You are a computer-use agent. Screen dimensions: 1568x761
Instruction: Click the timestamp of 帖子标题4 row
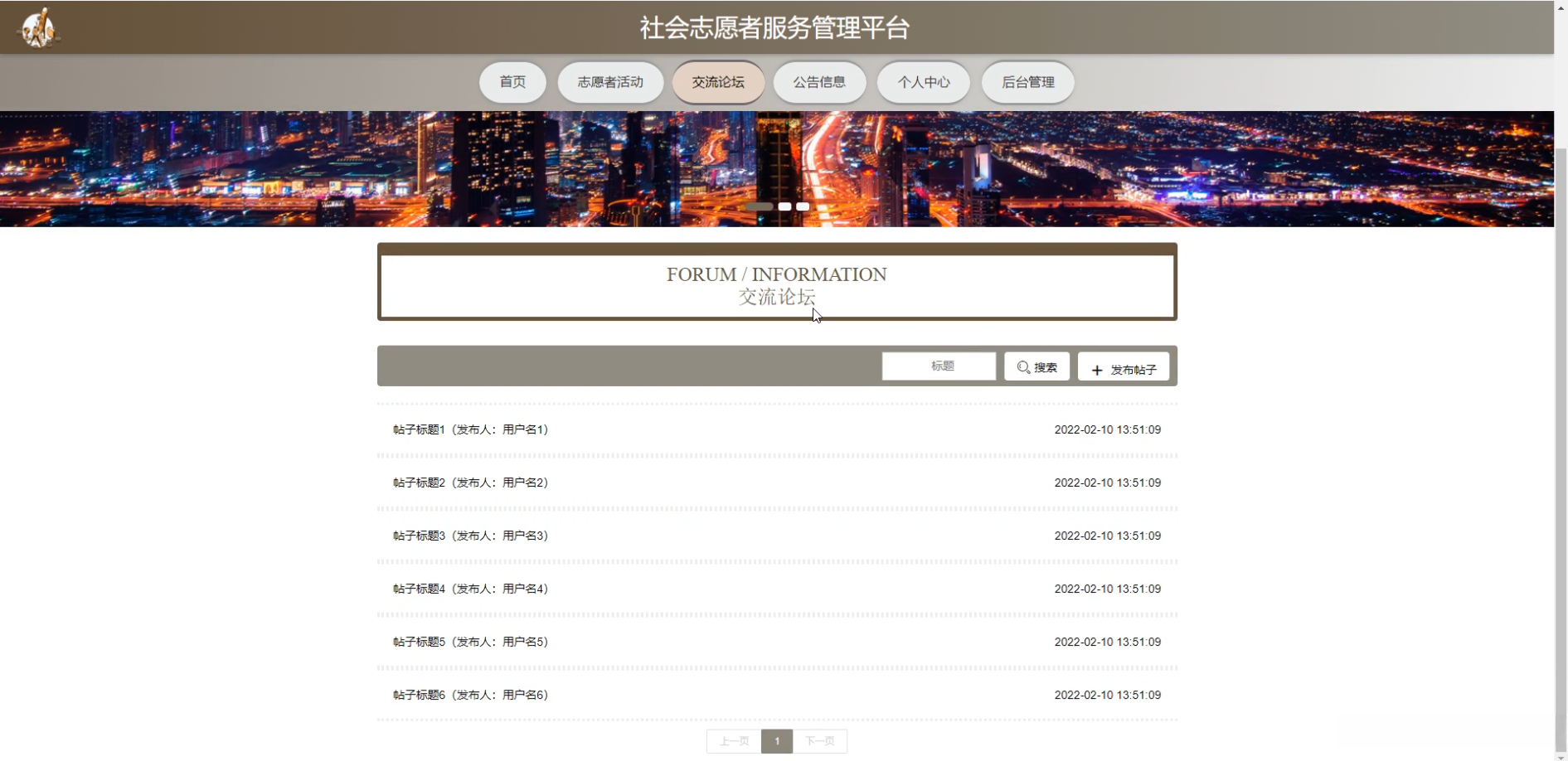tap(1108, 589)
